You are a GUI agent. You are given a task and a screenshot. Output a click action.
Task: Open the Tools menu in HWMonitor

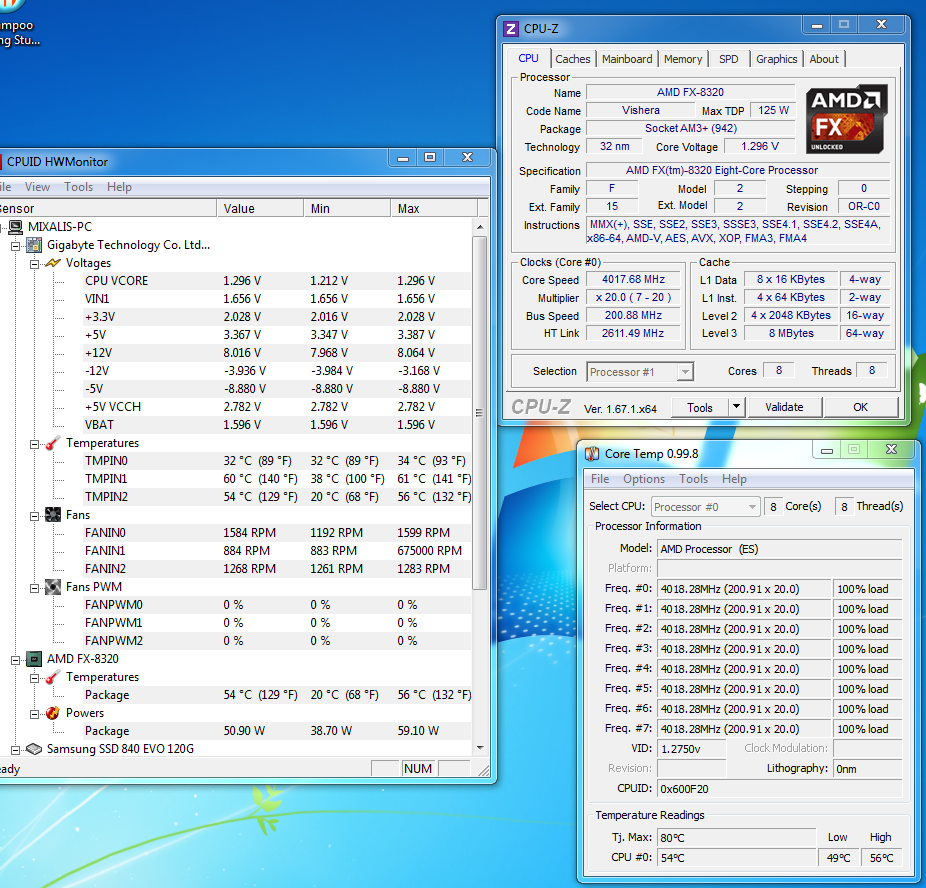click(79, 187)
